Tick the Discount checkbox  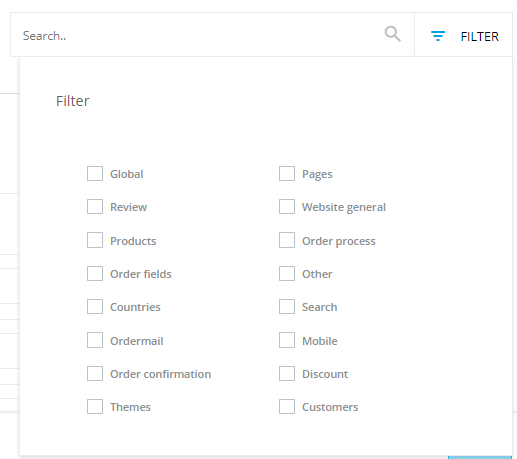click(x=287, y=374)
